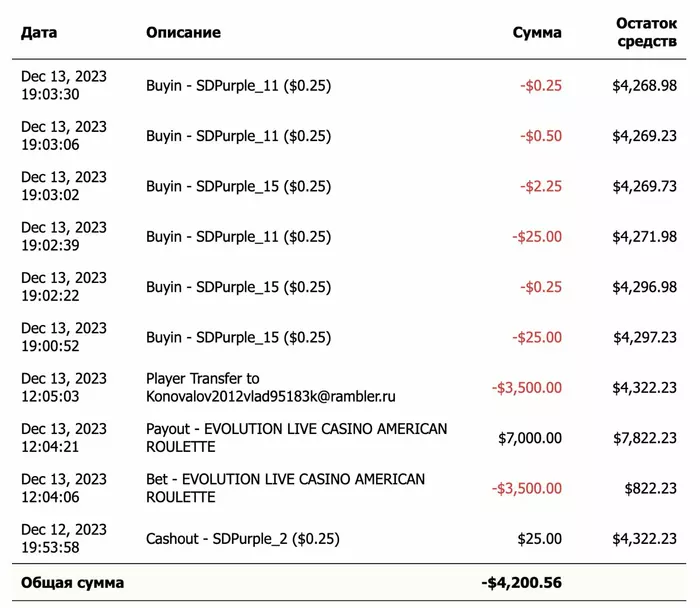Click the -$0.50 amount
This screenshot has height=608, width=700.
[x=541, y=136]
